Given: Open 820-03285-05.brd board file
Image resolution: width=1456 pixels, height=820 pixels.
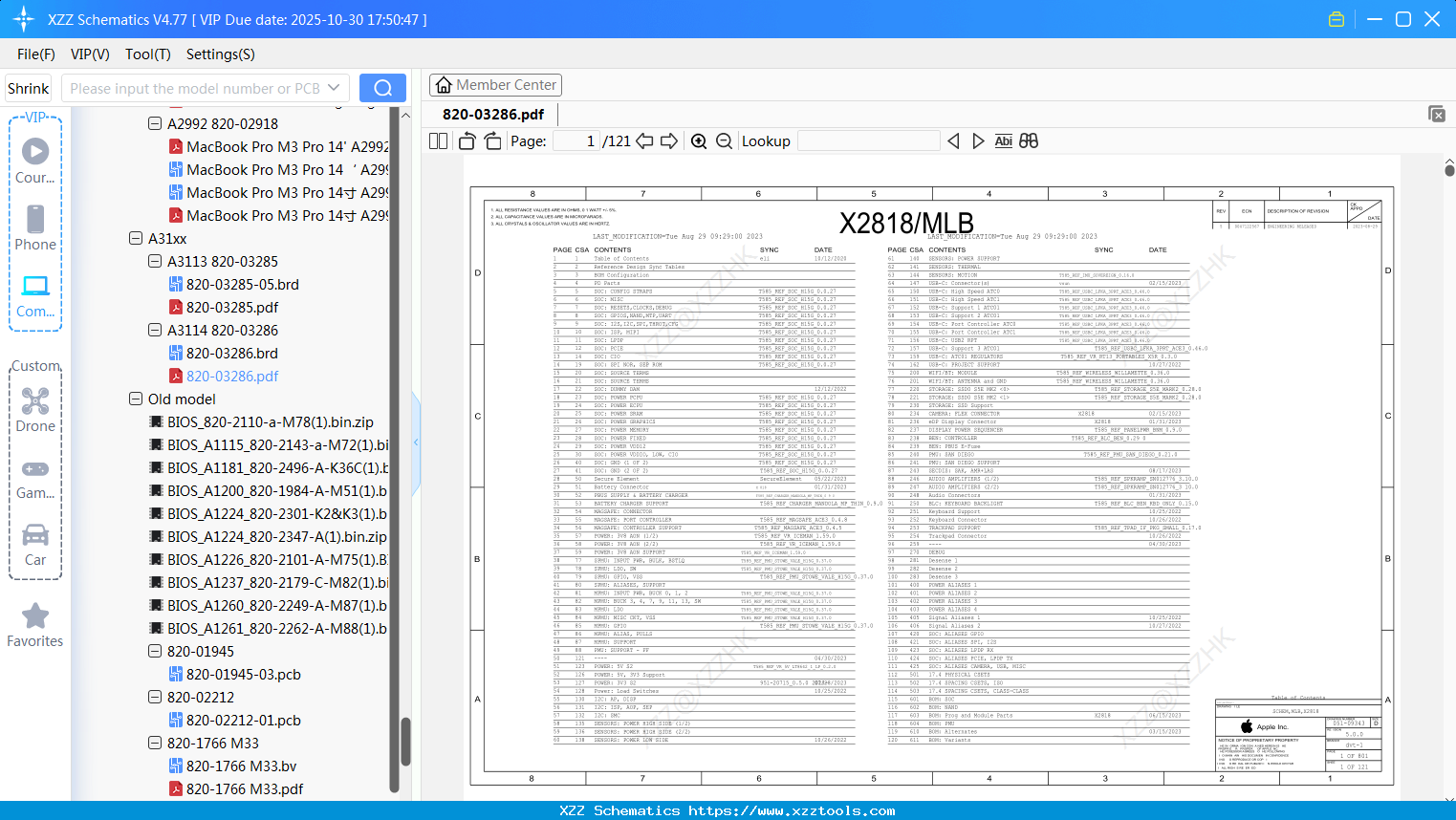Looking at the screenshot, I should pyautogui.click(x=243, y=284).
